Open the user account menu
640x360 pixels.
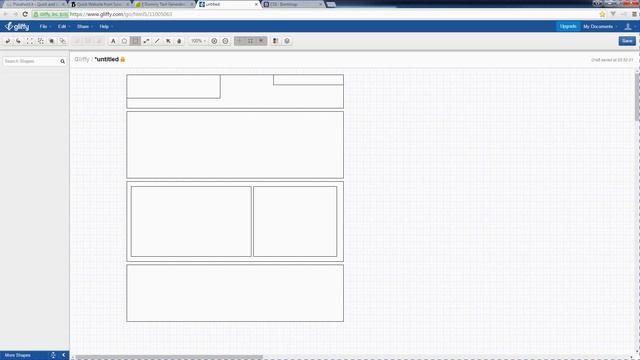coord(629,27)
